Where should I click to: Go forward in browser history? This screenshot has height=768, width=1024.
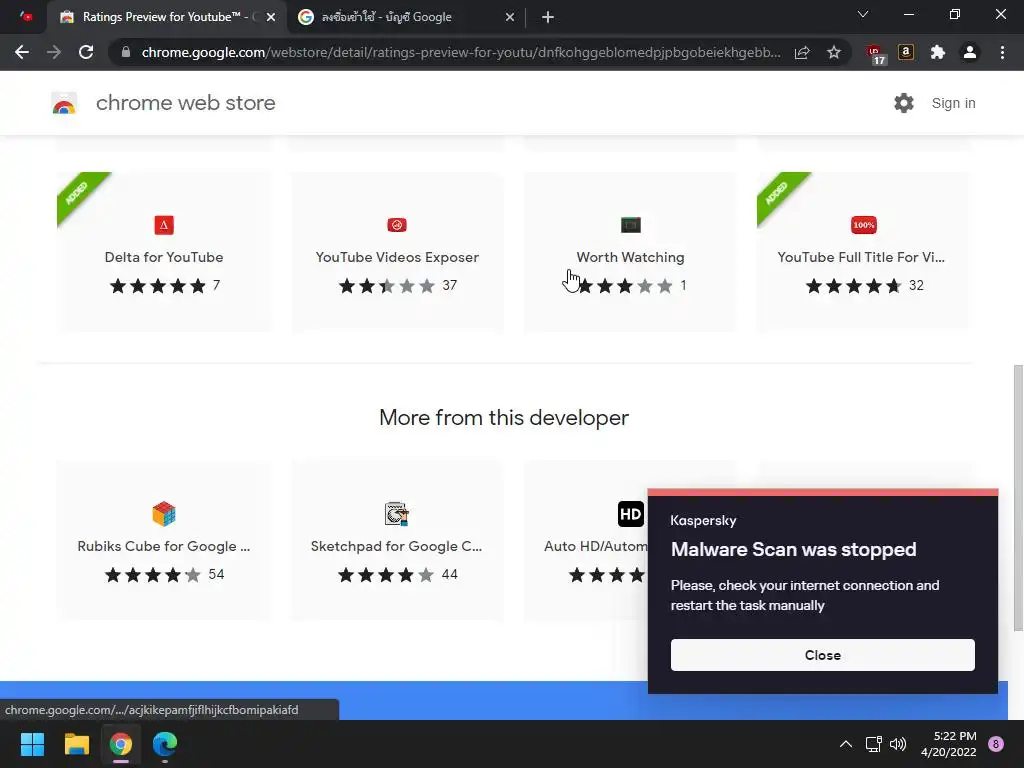pyautogui.click(x=54, y=52)
